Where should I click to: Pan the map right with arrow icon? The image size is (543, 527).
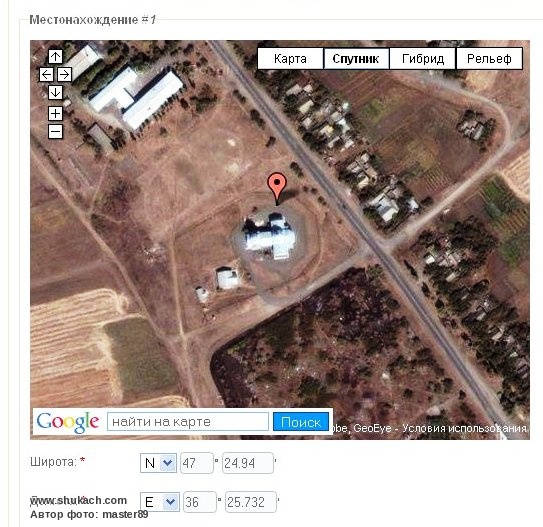(x=64, y=74)
